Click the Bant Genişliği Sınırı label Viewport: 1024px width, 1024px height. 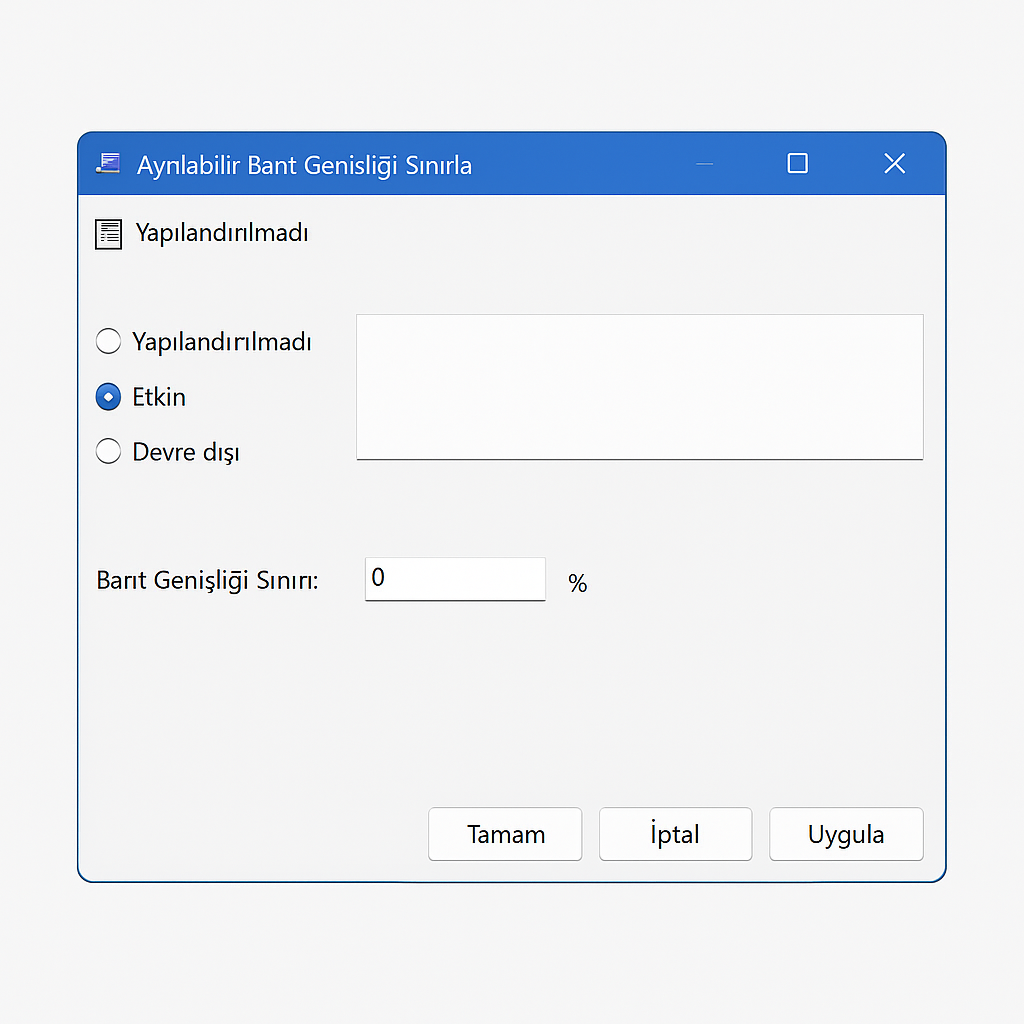pyautogui.click(x=207, y=580)
